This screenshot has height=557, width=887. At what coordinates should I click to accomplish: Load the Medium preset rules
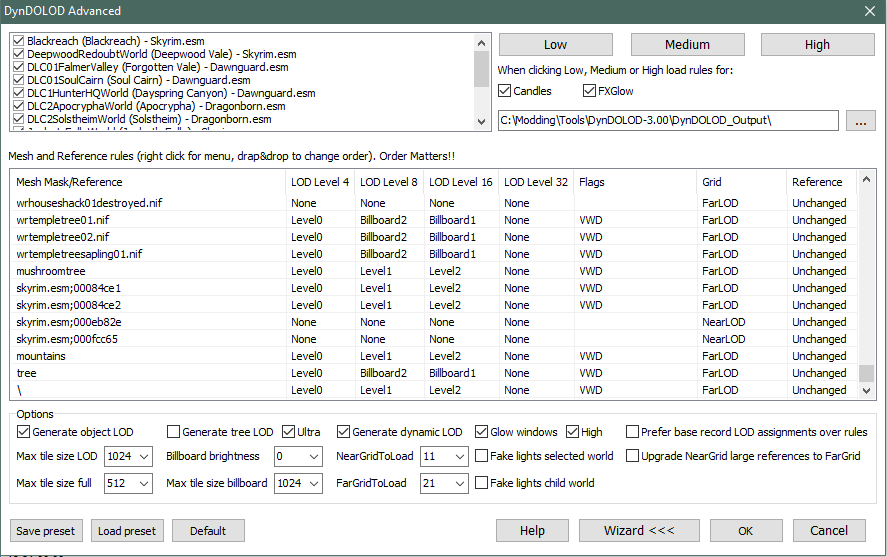(687, 45)
